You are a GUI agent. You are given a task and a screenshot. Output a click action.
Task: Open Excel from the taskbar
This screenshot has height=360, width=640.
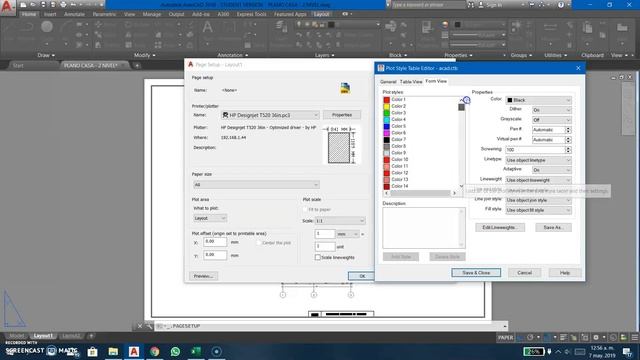tap(196, 351)
